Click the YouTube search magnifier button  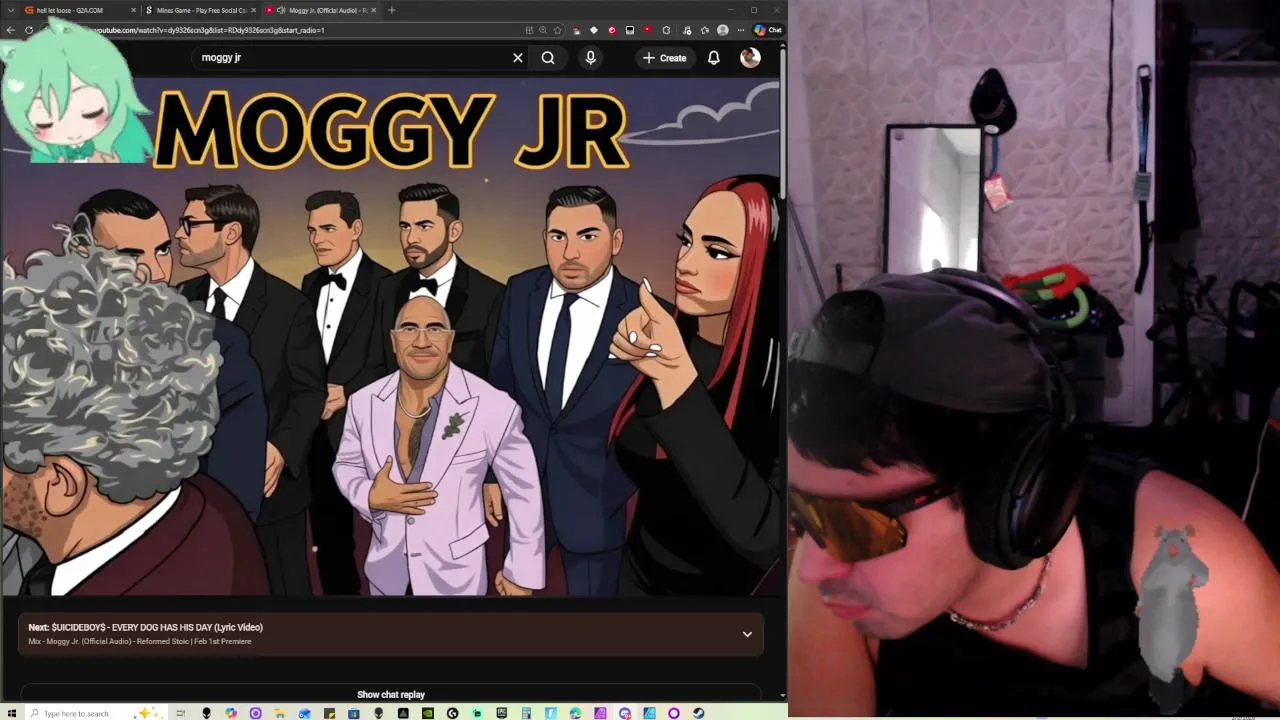548,58
